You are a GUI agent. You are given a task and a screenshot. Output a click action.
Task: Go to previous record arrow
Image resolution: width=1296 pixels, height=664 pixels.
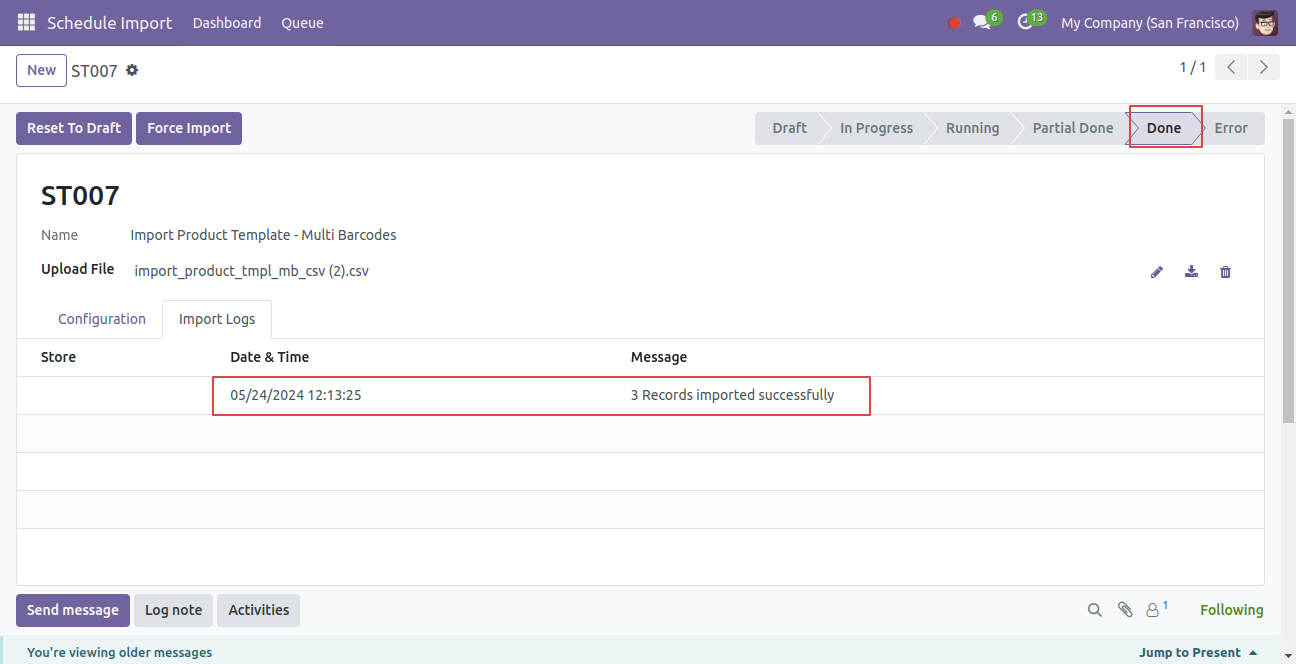pos(1232,68)
